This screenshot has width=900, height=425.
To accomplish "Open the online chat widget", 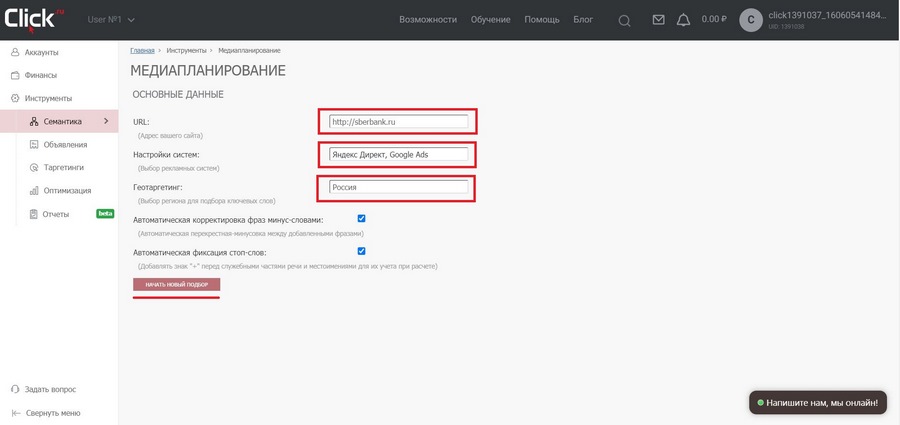I will click(817, 402).
